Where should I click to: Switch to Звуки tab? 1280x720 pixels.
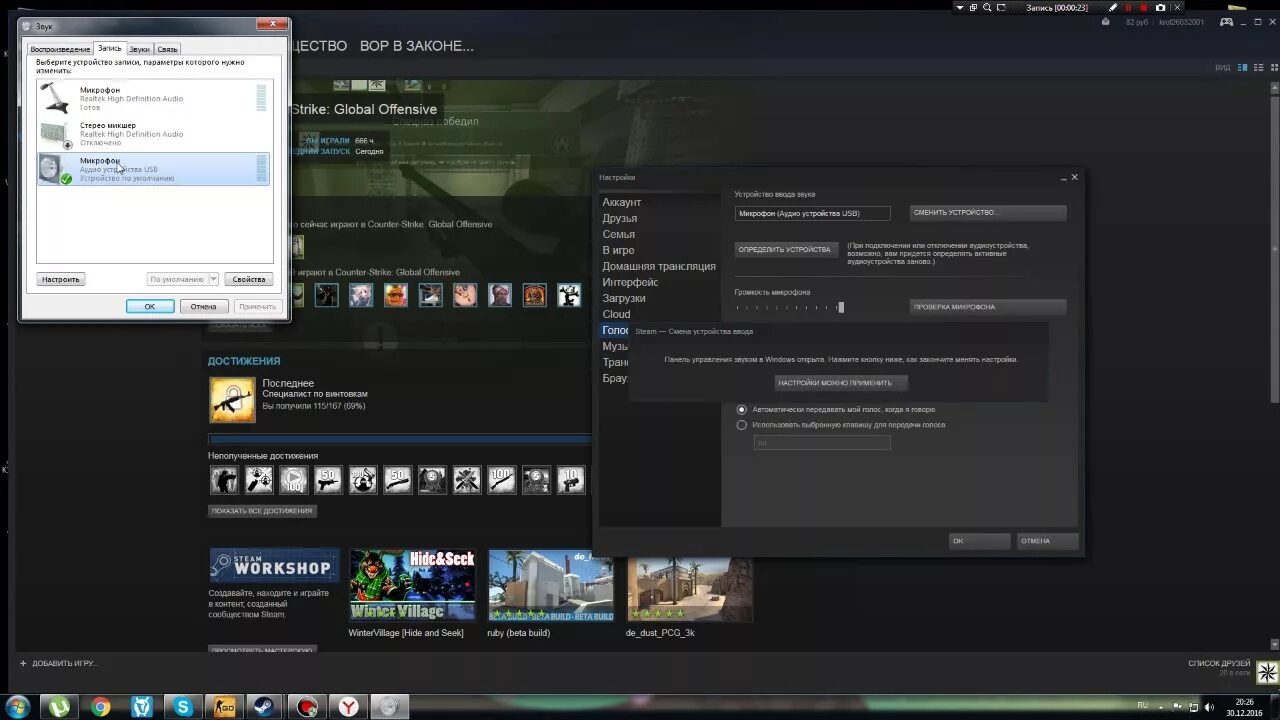pyautogui.click(x=139, y=49)
